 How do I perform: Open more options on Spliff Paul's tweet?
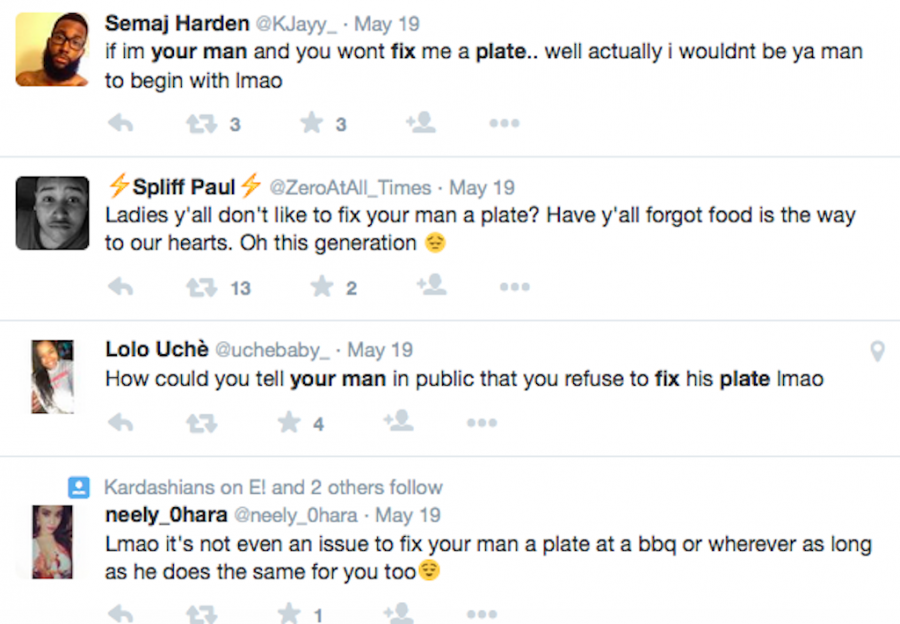pos(514,288)
